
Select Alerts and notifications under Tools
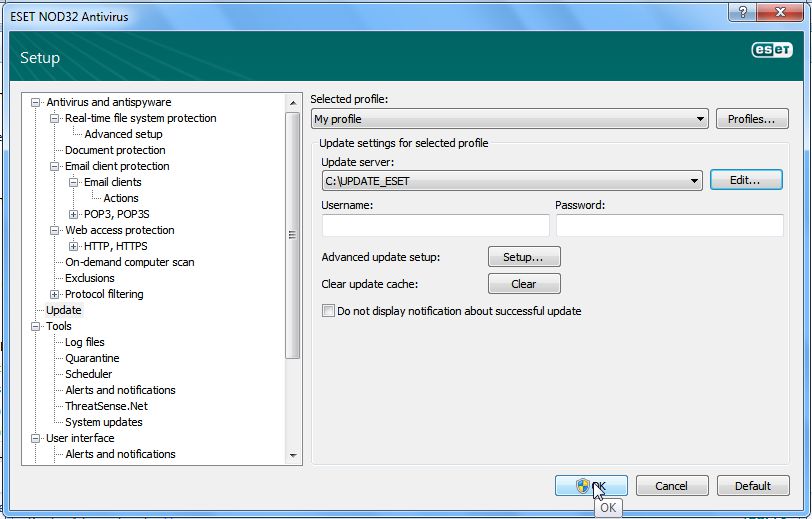pyautogui.click(x=120, y=391)
